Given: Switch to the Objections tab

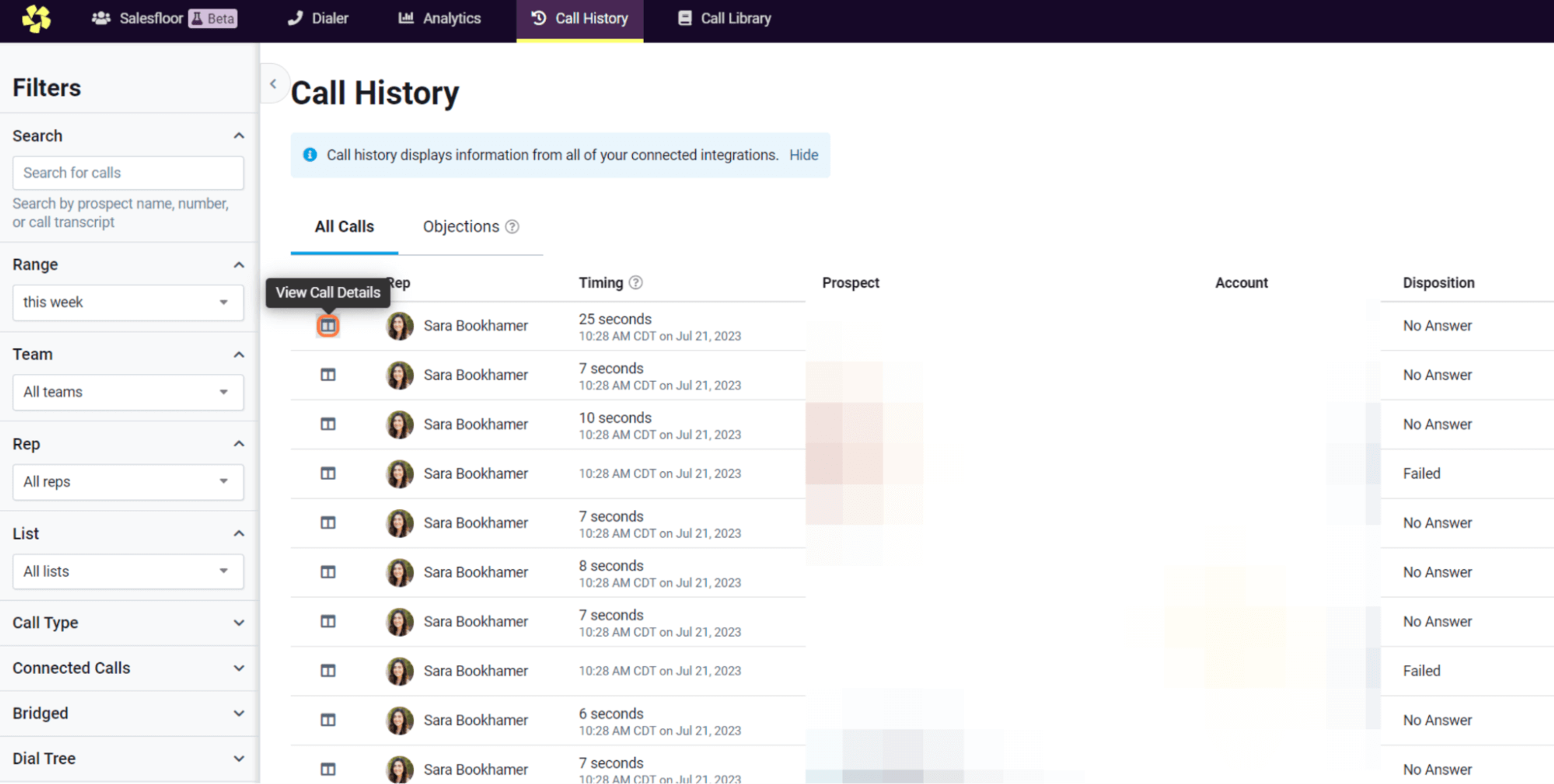Looking at the screenshot, I should click(461, 227).
